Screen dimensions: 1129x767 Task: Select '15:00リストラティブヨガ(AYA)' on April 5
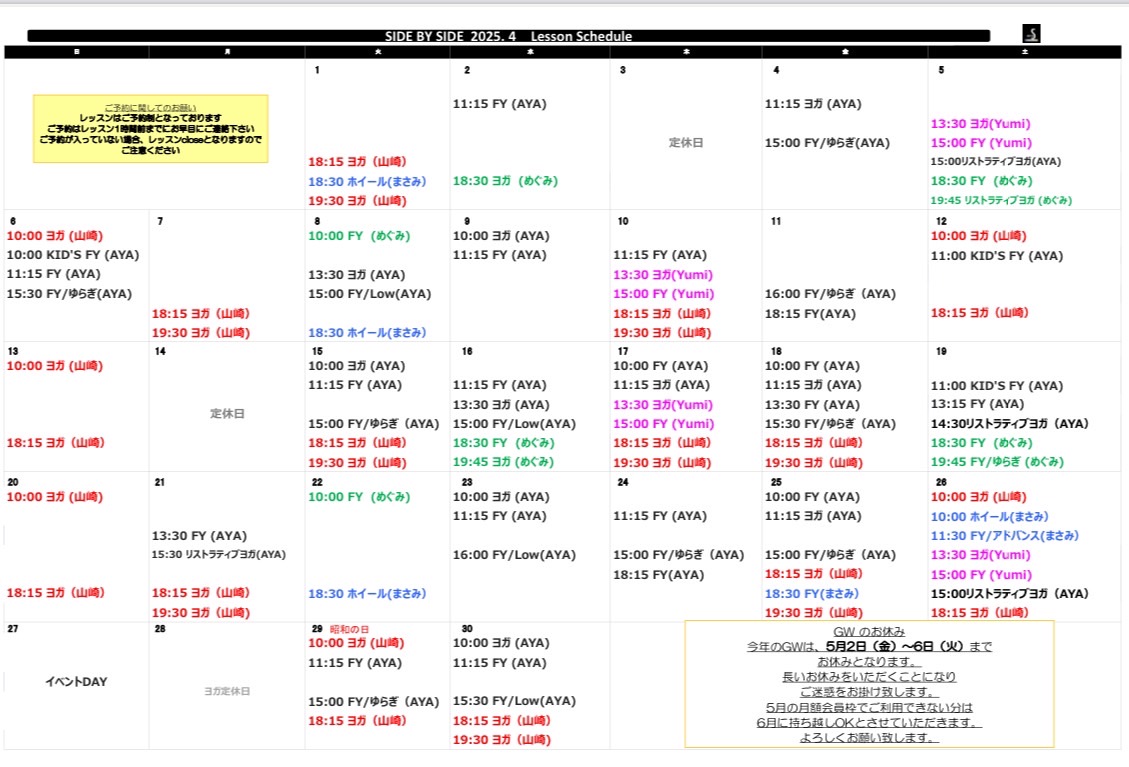pyautogui.click(x=996, y=161)
